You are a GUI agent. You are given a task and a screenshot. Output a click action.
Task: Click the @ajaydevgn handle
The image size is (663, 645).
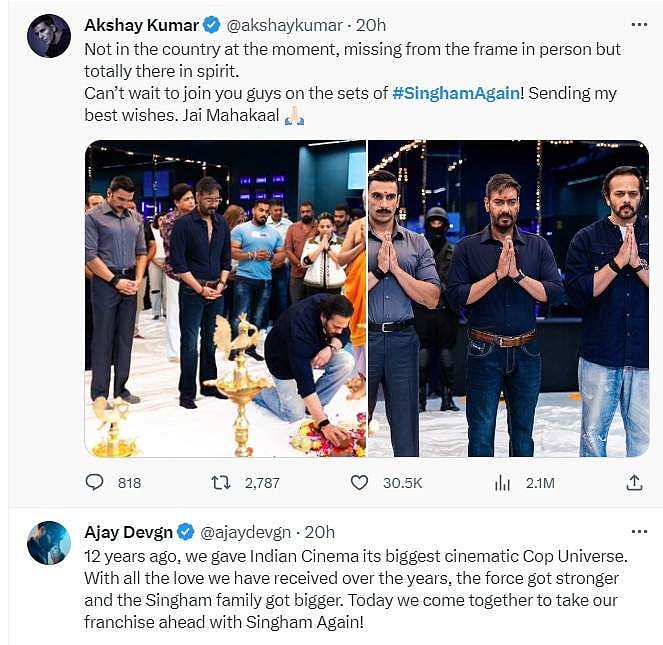click(246, 531)
